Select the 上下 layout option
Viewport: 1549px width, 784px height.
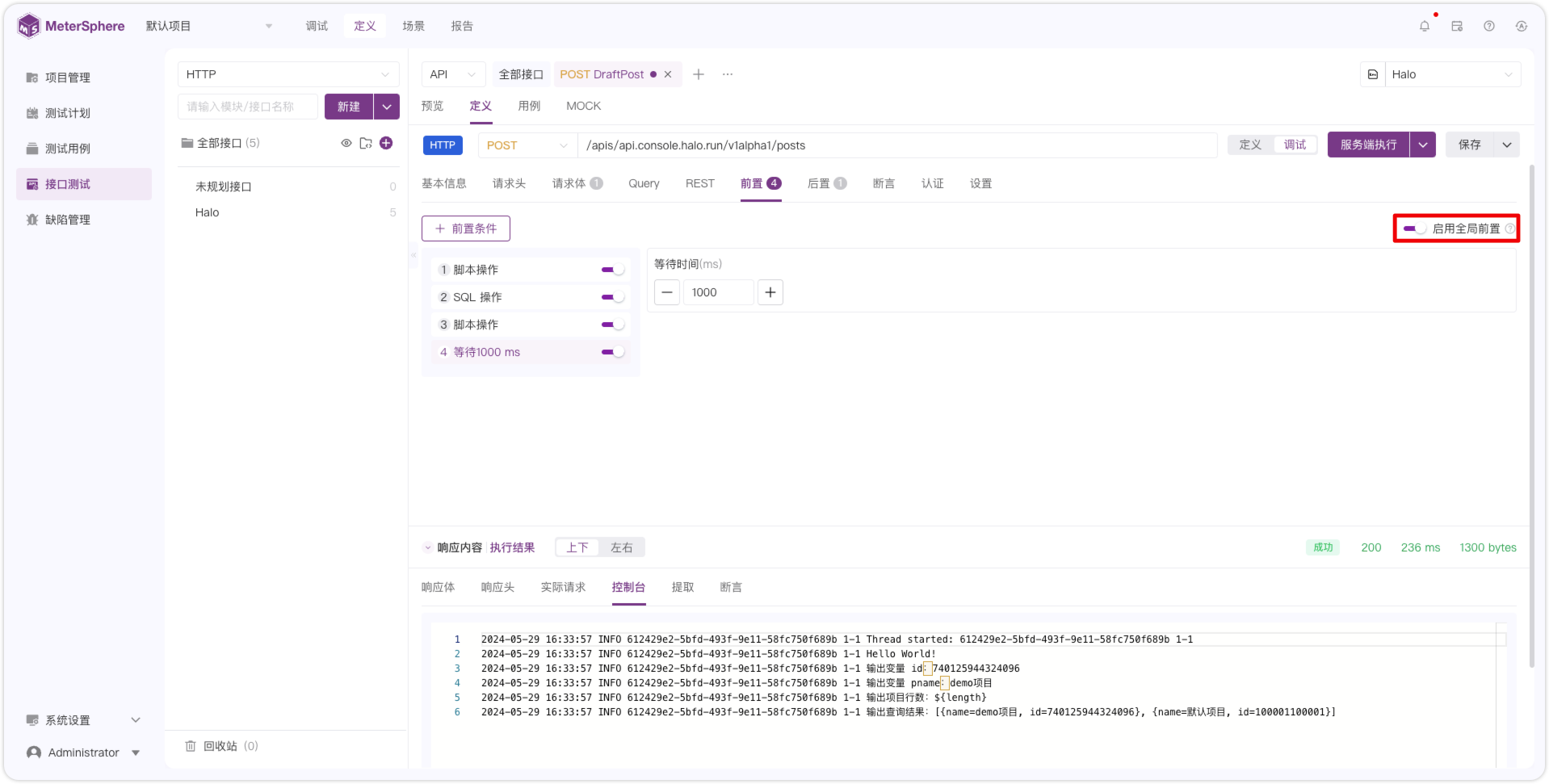click(x=577, y=547)
